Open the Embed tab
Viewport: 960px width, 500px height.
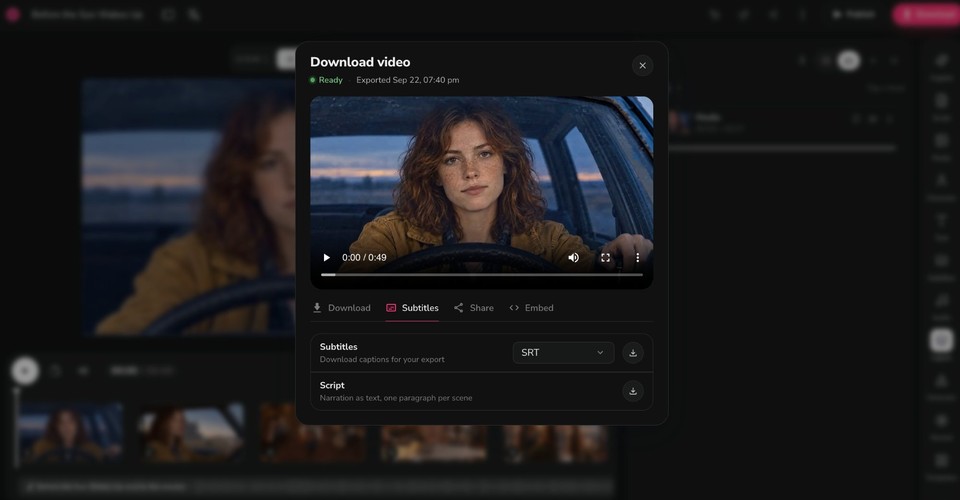tap(531, 308)
